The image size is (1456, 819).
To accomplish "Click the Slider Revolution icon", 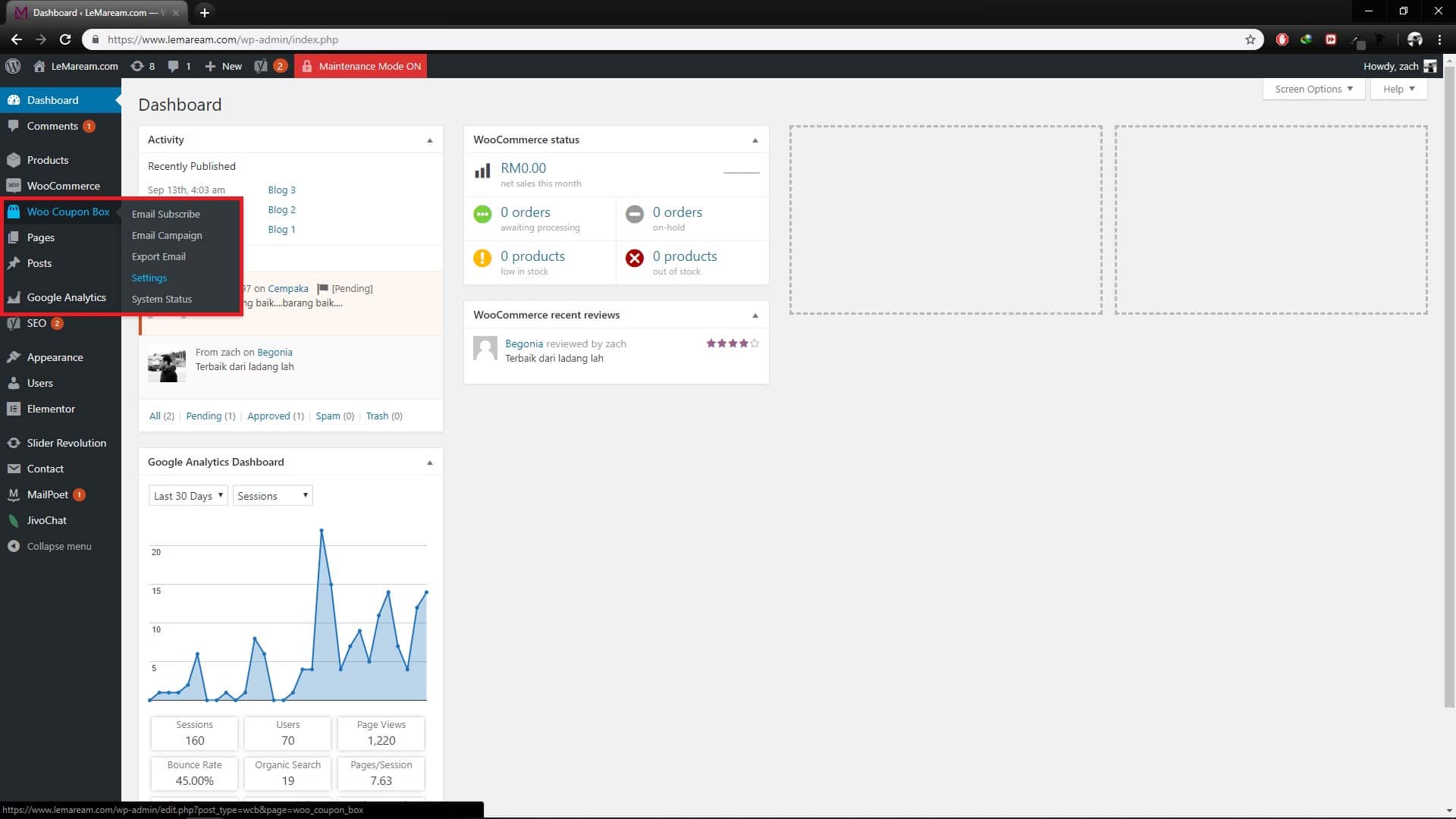I will pyautogui.click(x=14, y=443).
